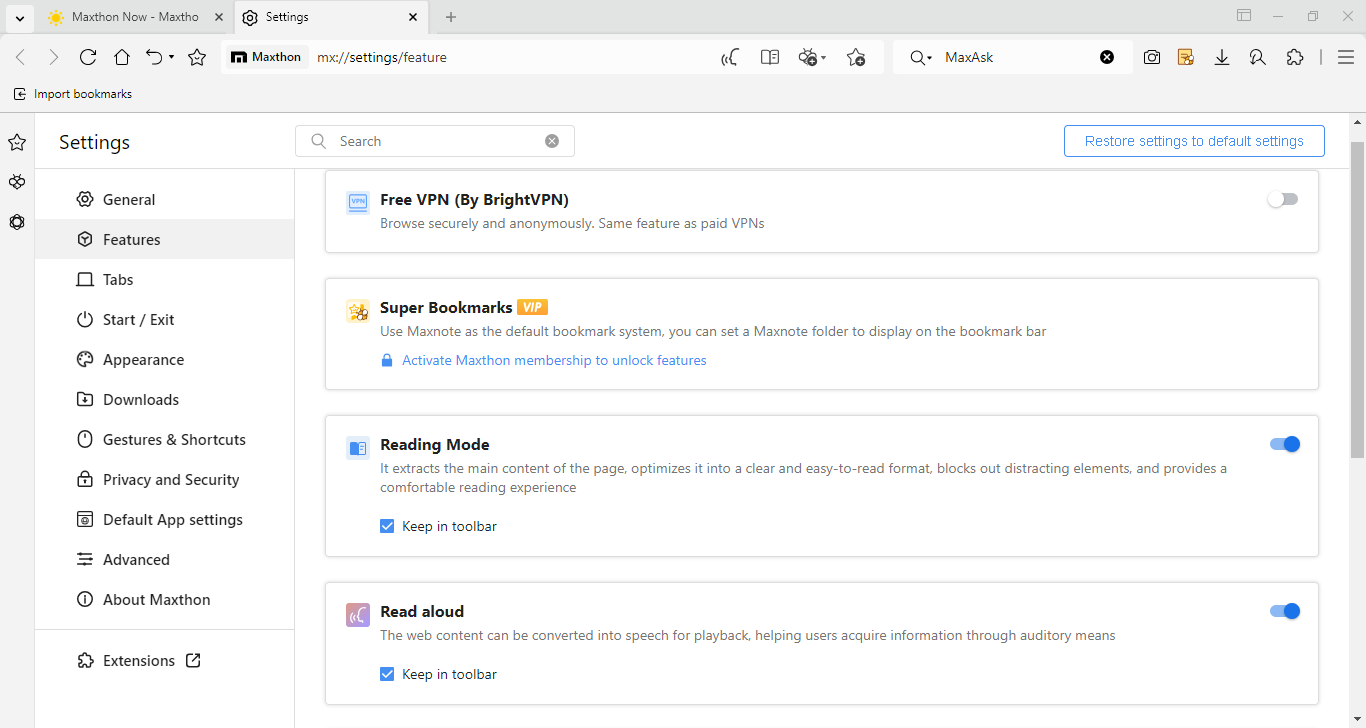Go forward to the next page

[54, 57]
